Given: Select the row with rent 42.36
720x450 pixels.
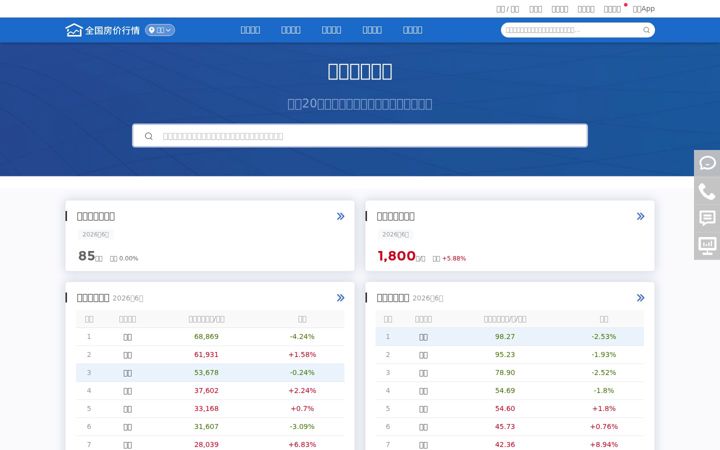Looking at the screenshot, I should click(510, 444).
